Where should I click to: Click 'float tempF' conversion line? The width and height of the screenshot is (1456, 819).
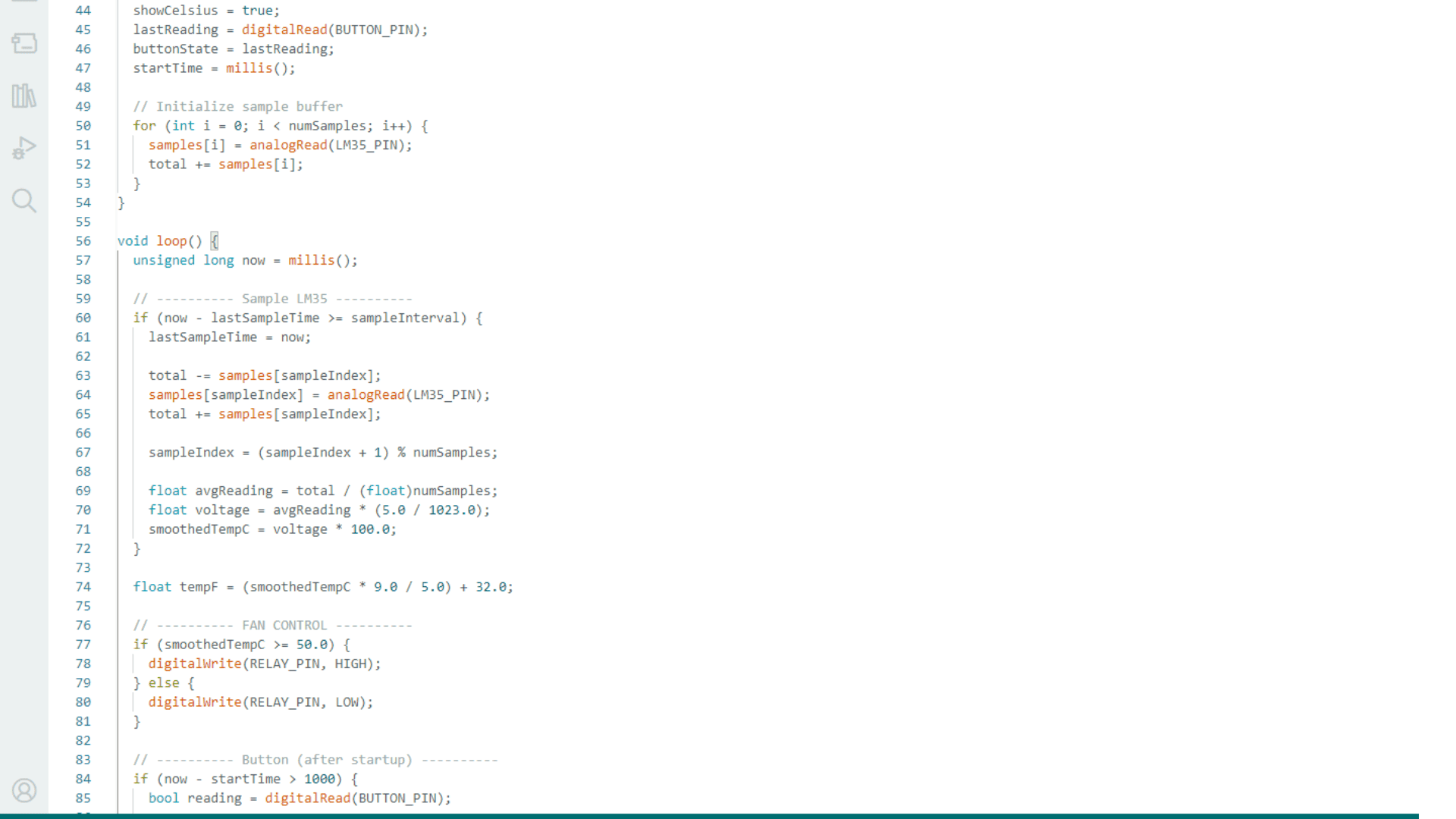[323, 587]
